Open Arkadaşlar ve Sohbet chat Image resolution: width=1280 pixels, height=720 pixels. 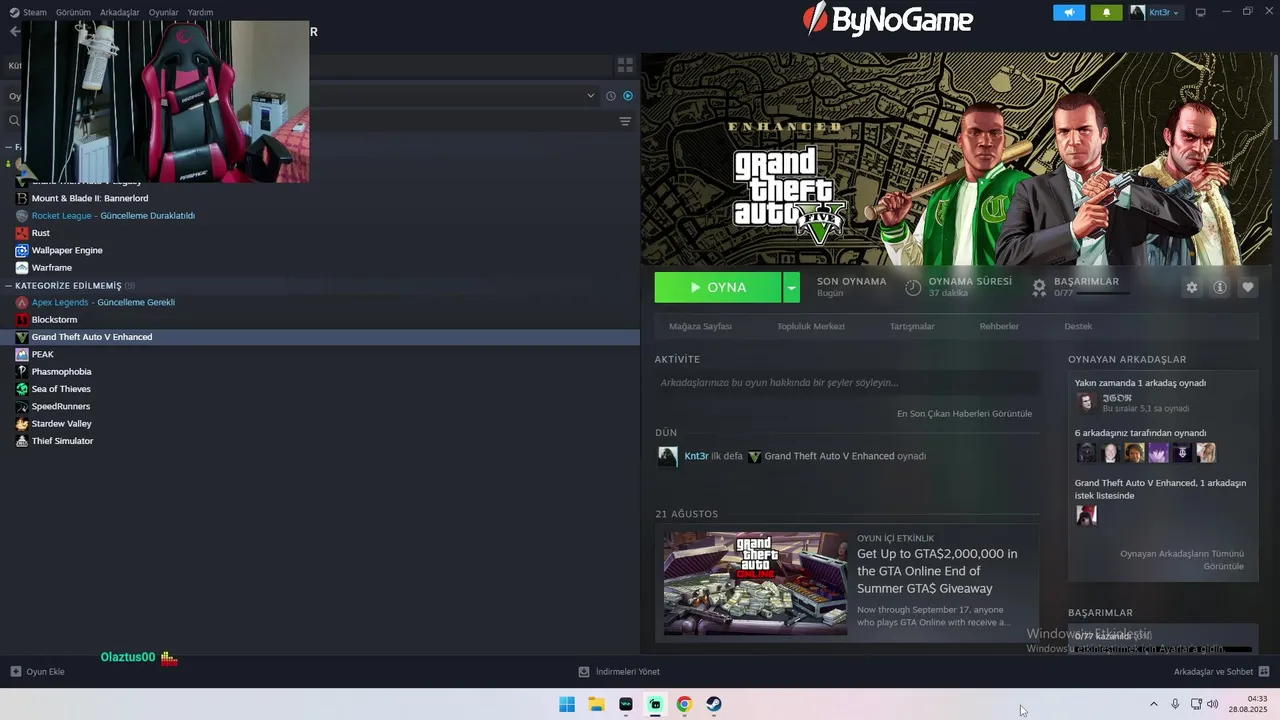[x=1221, y=672]
